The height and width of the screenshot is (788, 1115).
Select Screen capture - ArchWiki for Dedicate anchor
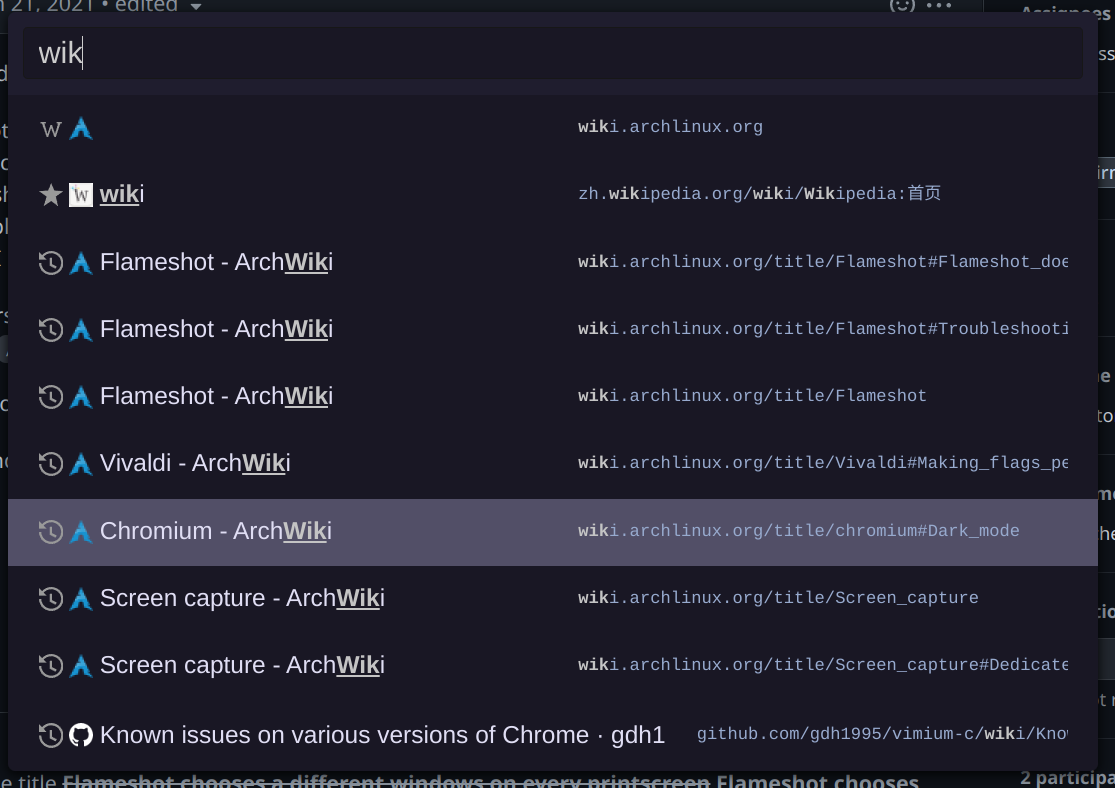tap(242, 665)
